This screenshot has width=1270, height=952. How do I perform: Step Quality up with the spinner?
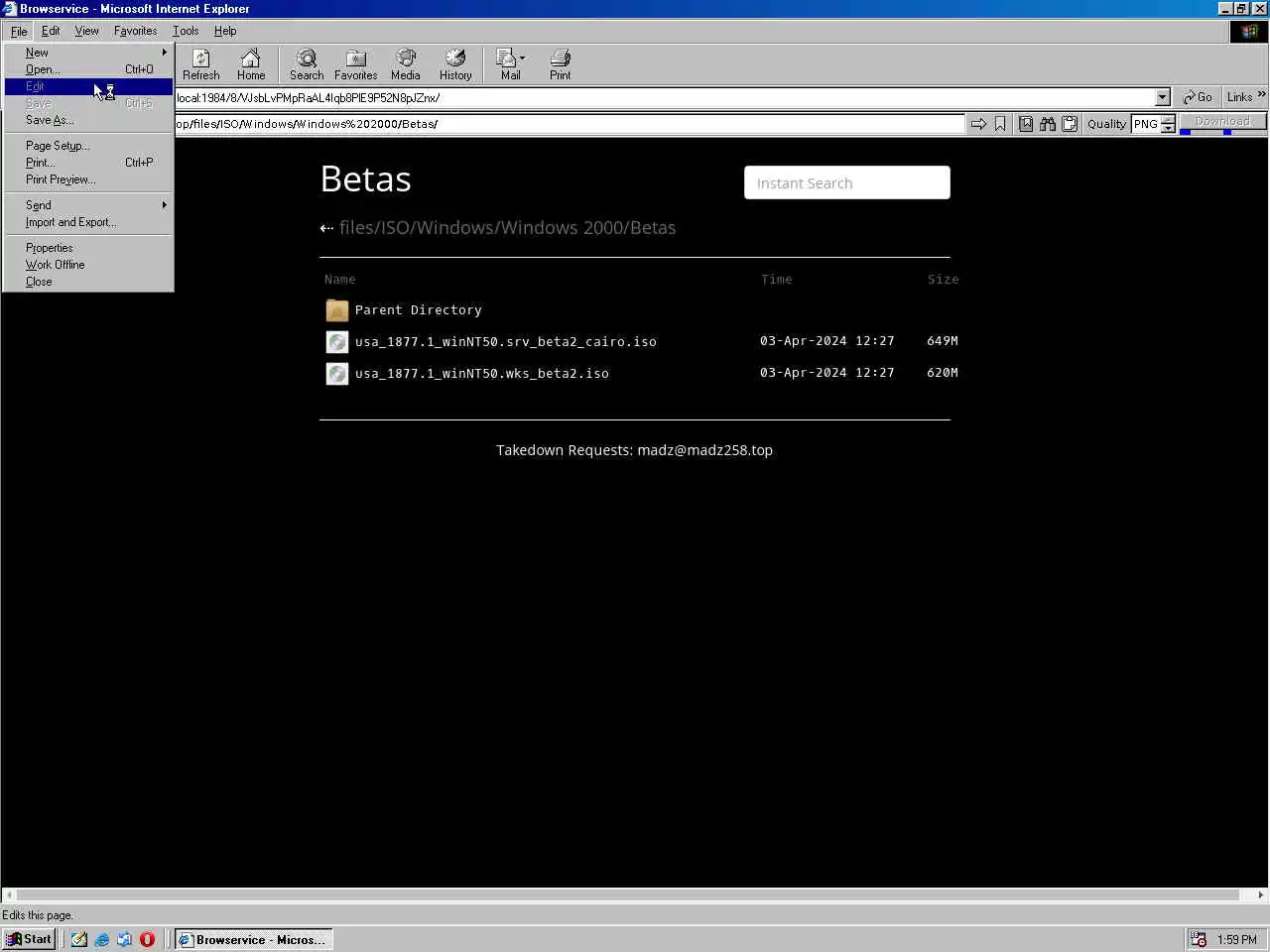(1168, 120)
